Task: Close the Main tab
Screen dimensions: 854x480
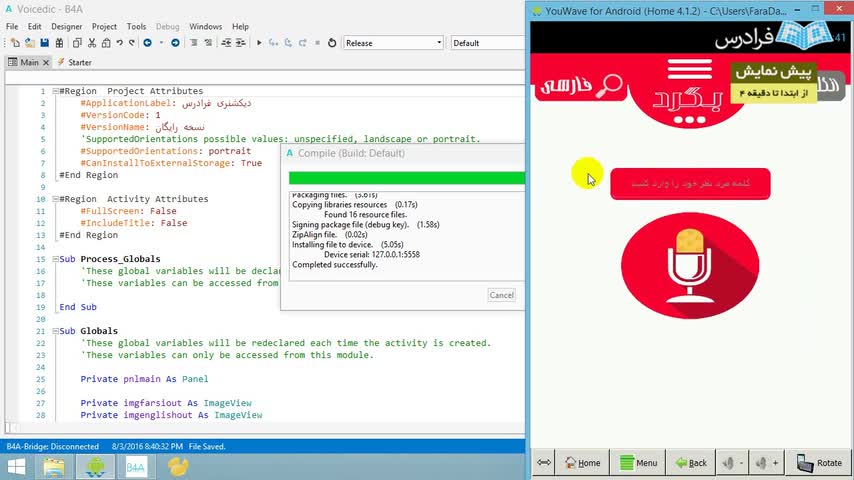Action: pyautogui.click(x=46, y=63)
